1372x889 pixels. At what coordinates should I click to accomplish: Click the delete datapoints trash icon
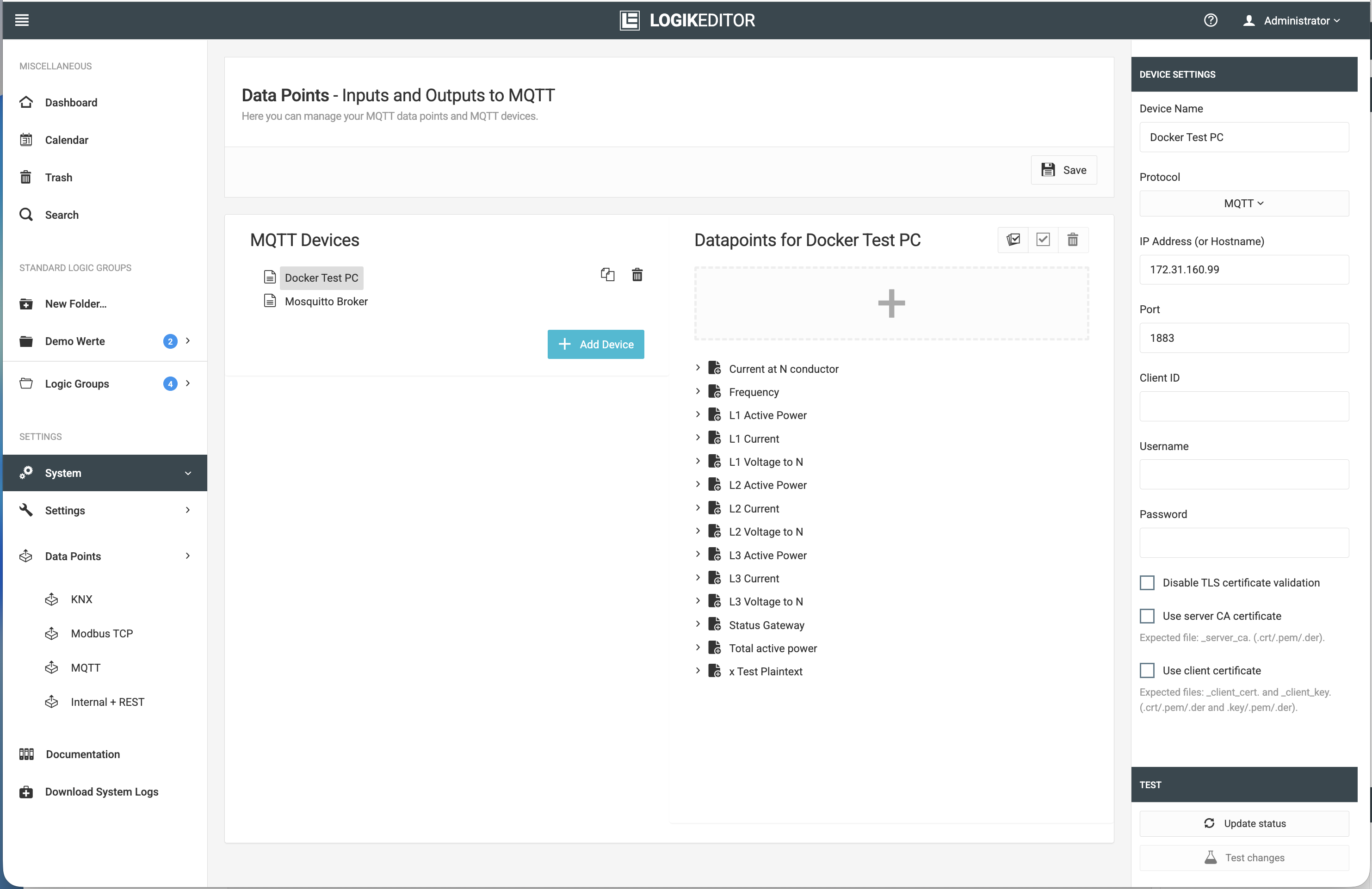tap(1072, 239)
